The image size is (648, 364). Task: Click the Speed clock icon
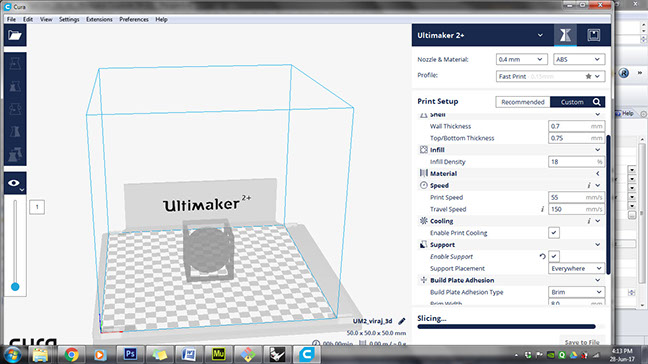[424, 186]
